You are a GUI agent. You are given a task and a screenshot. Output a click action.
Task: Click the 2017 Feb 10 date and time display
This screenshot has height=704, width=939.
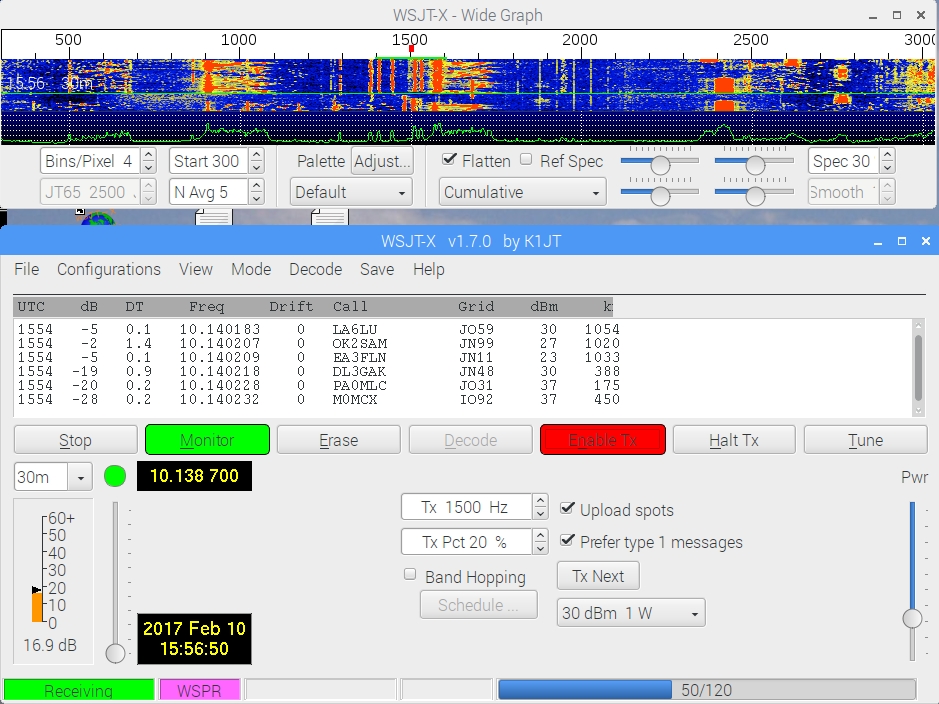[x=195, y=639]
